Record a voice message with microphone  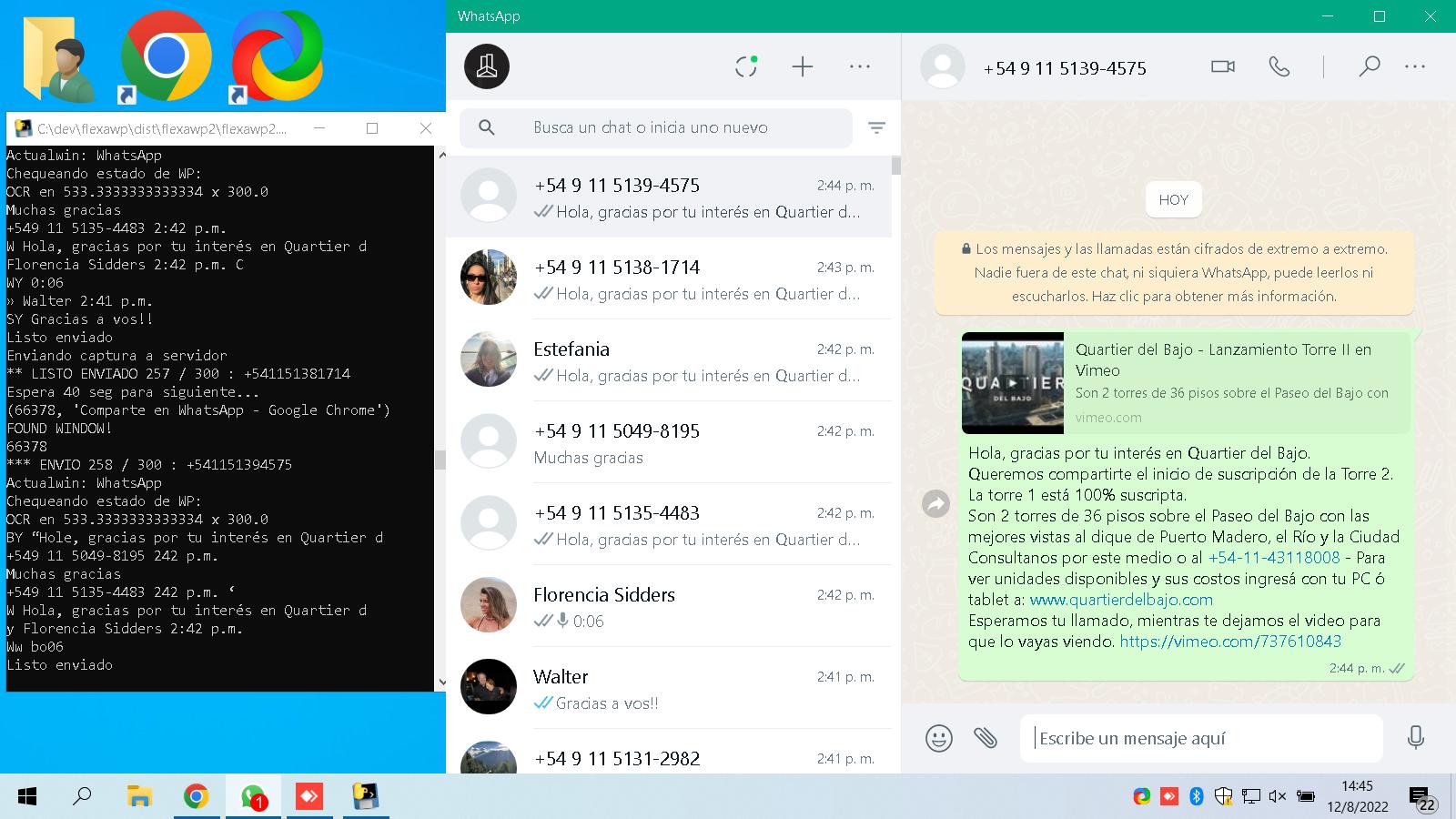1416,738
